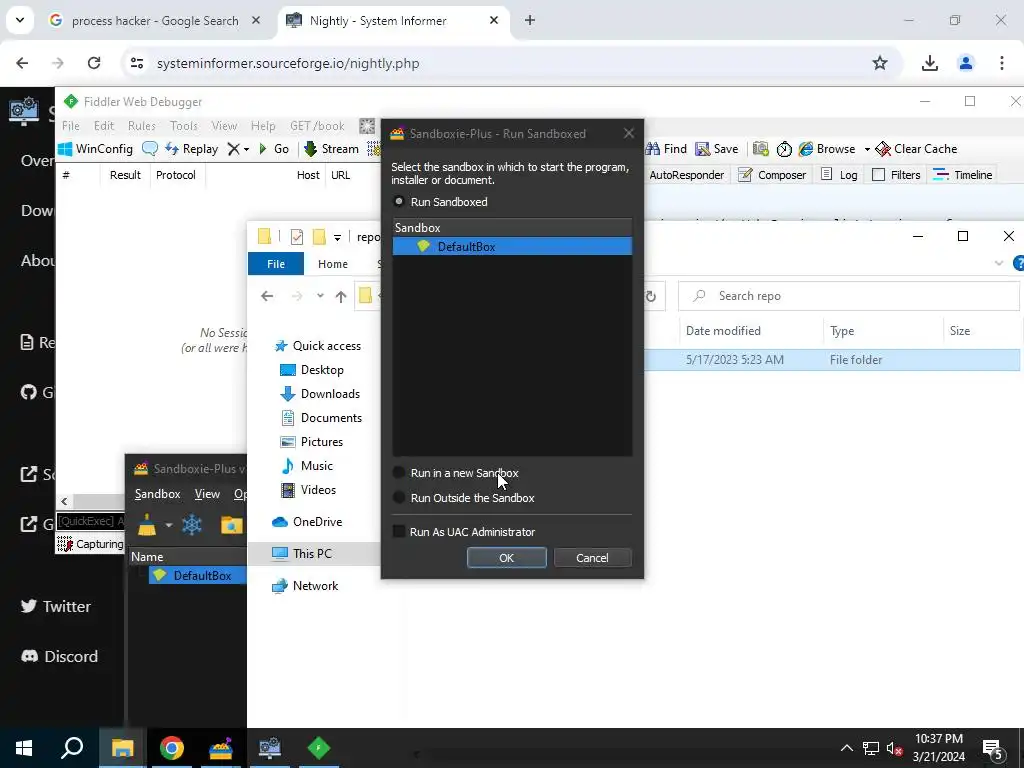This screenshot has width=1024, height=768.
Task: Click Capturing status indicator in Fiddler
Action: point(91,544)
